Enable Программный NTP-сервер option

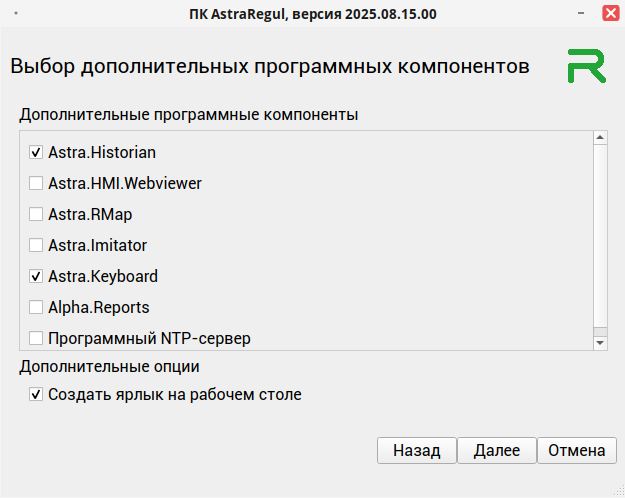coord(36,338)
